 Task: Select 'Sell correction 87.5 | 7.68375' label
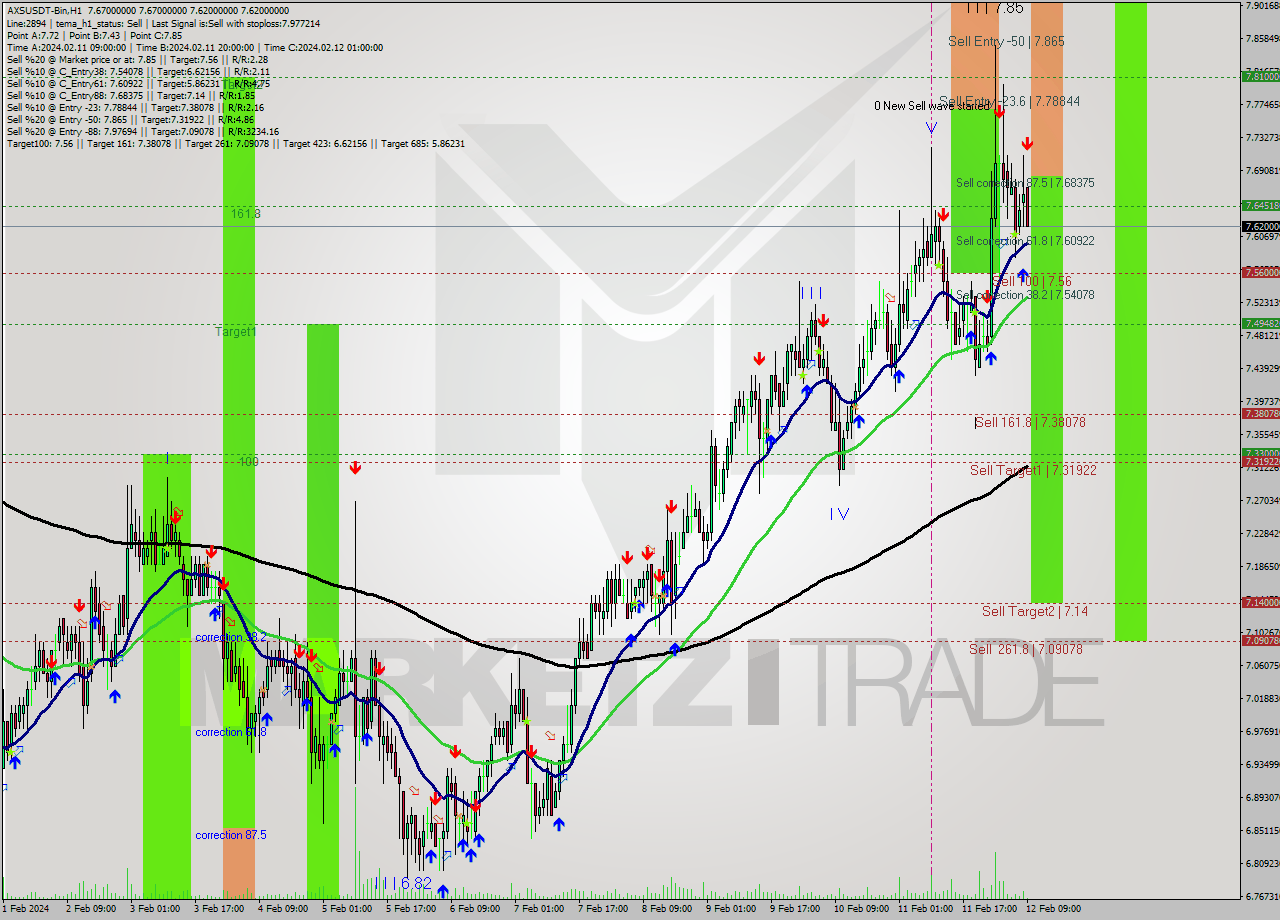pos(1025,183)
